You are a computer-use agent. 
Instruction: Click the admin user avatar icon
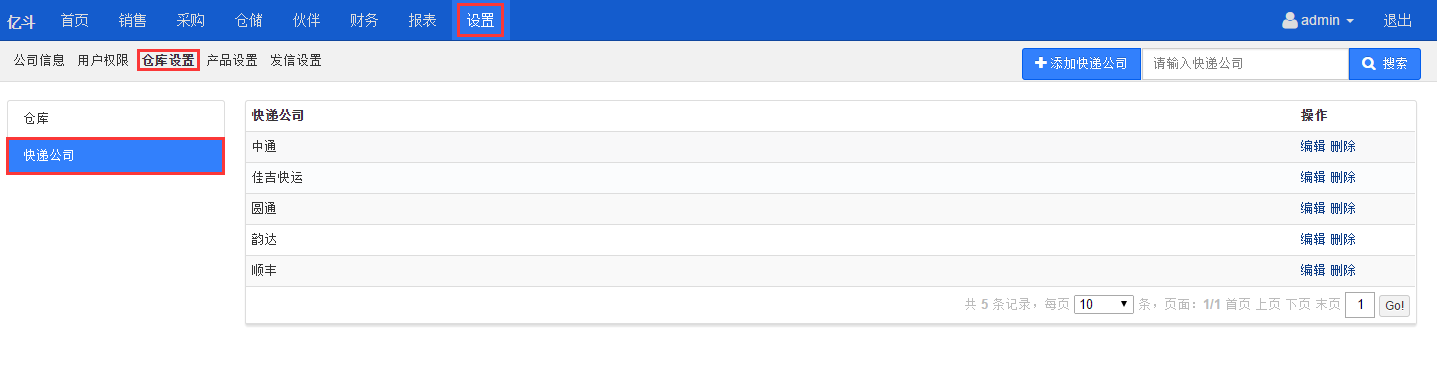(x=1290, y=20)
